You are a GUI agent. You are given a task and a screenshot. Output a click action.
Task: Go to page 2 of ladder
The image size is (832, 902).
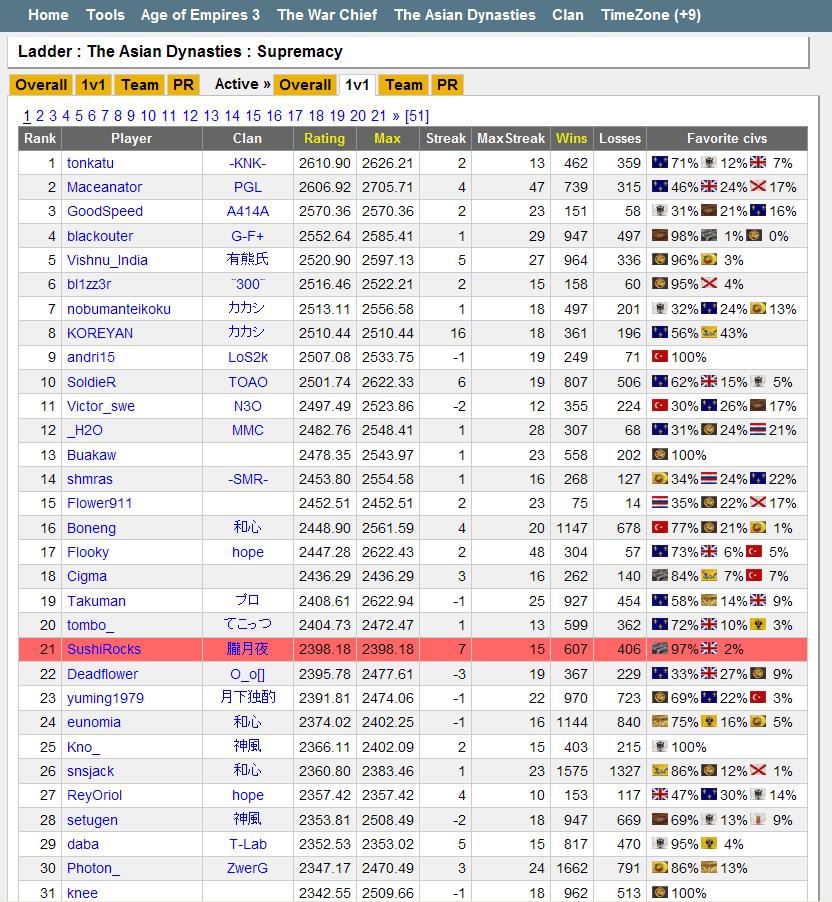point(40,116)
